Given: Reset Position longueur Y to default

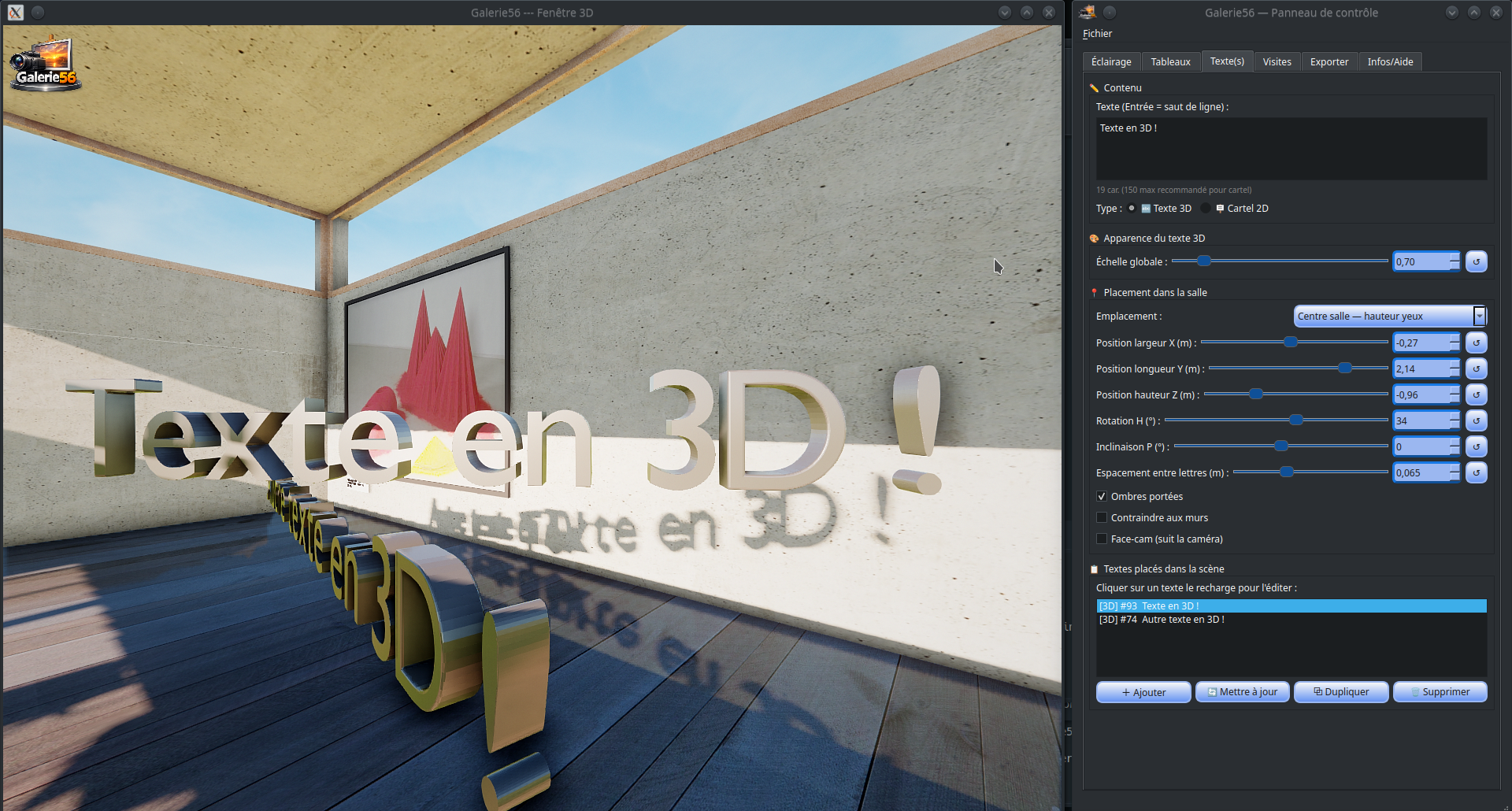Looking at the screenshot, I should 1477,368.
